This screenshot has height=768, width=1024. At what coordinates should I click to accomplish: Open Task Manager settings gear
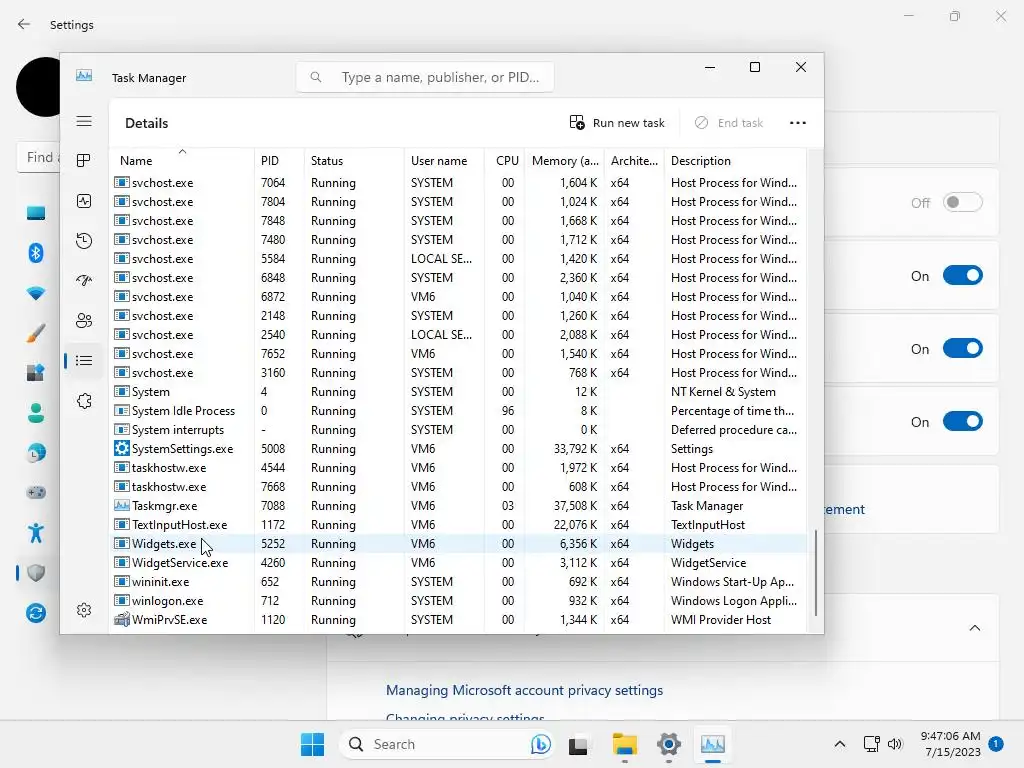[84, 610]
